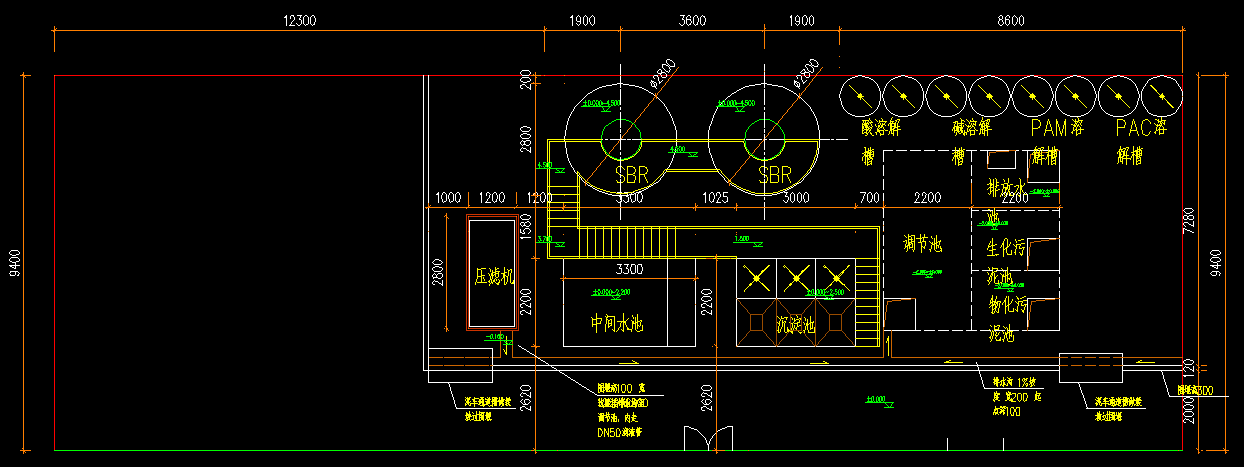Select the left SBR tank label
The image size is (1244, 467).
[631, 175]
